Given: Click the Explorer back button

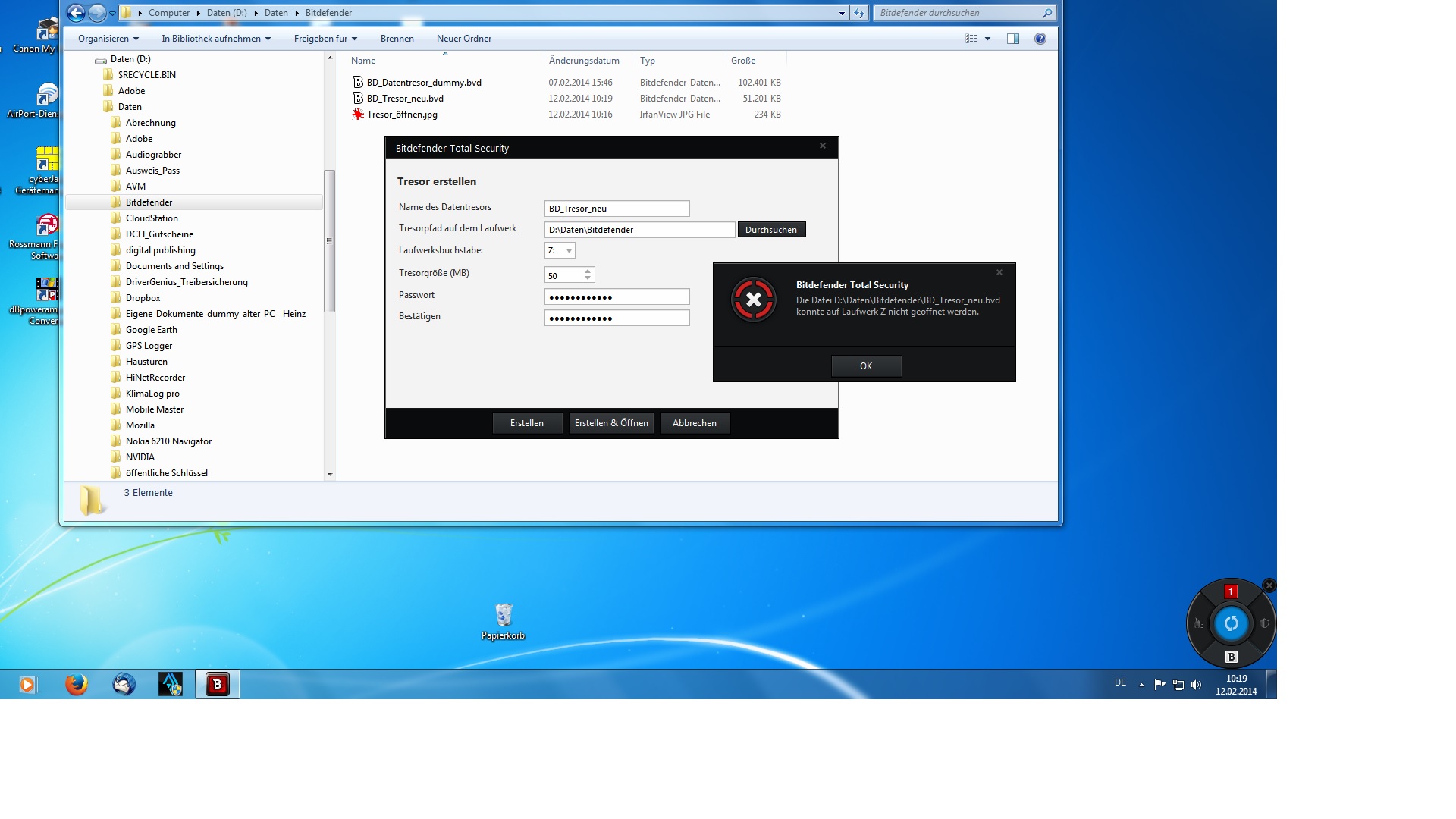Looking at the screenshot, I should tap(76, 12).
